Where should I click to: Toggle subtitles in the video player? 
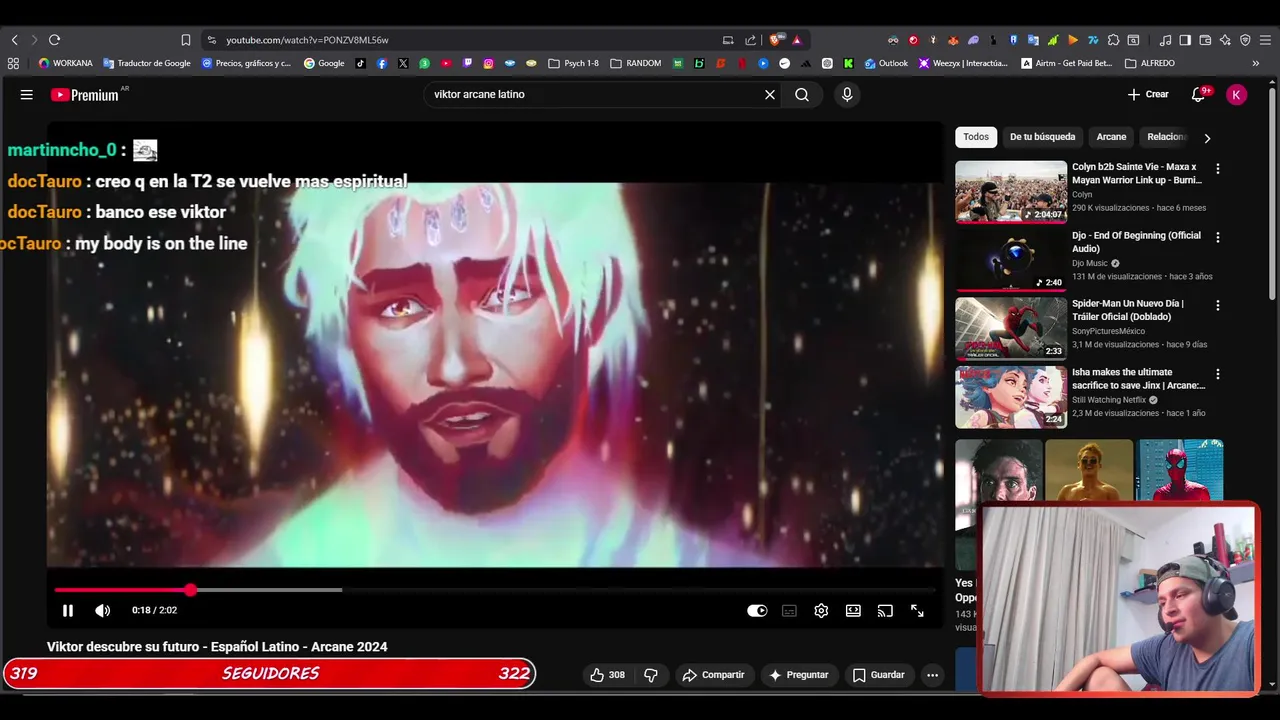point(789,610)
